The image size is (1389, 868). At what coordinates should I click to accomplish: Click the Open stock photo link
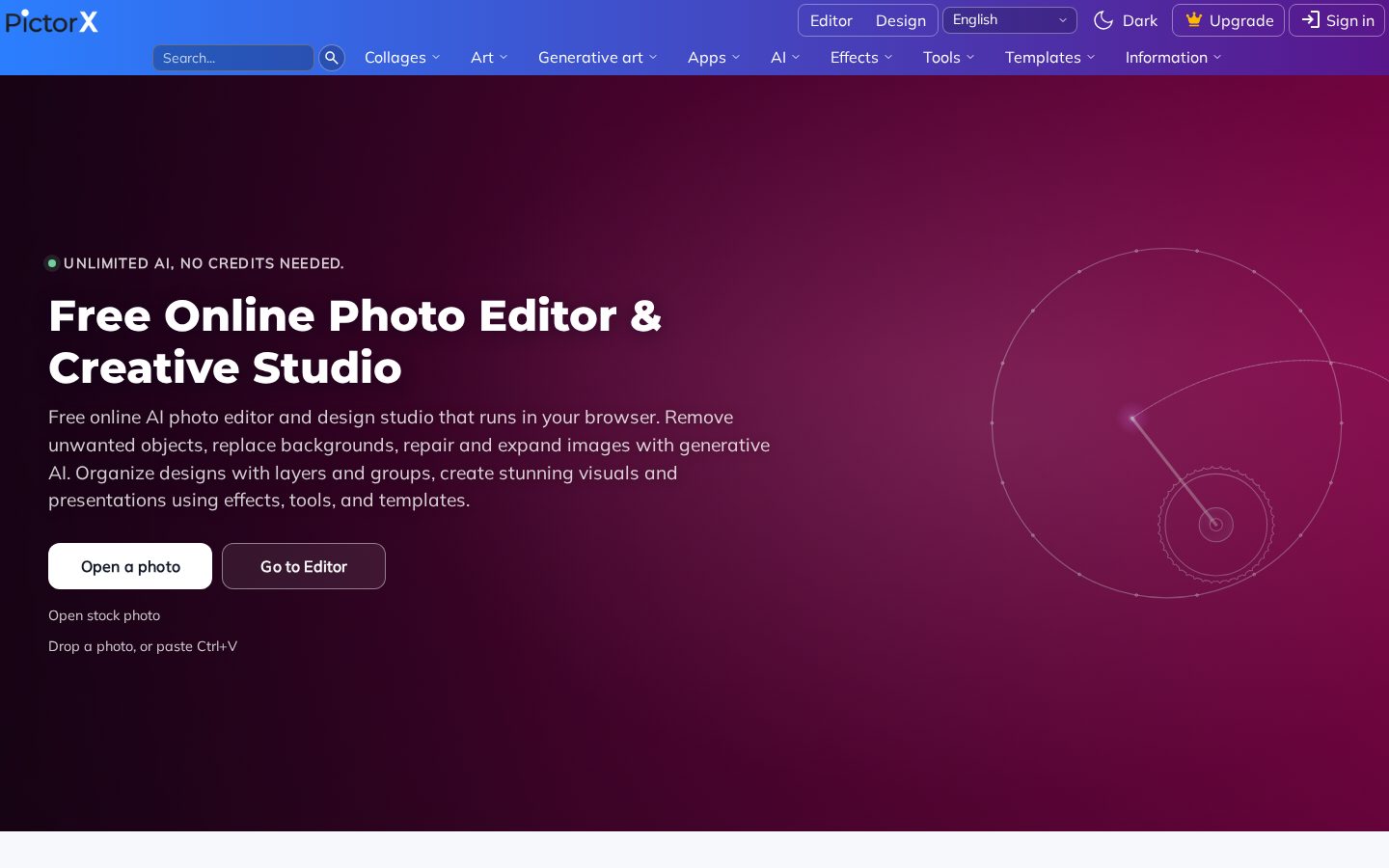click(104, 615)
